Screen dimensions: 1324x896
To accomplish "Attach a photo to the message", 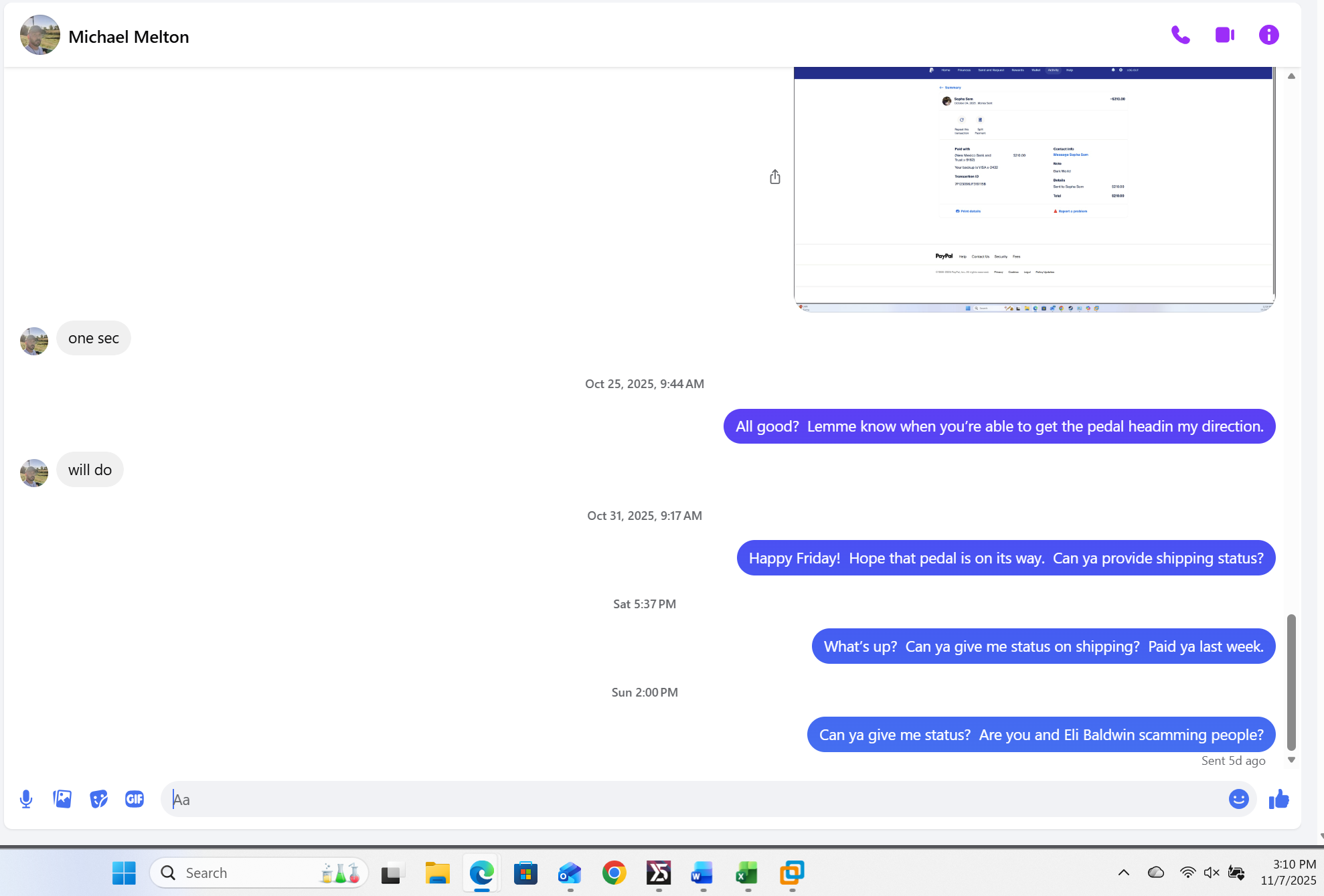I will 62,799.
